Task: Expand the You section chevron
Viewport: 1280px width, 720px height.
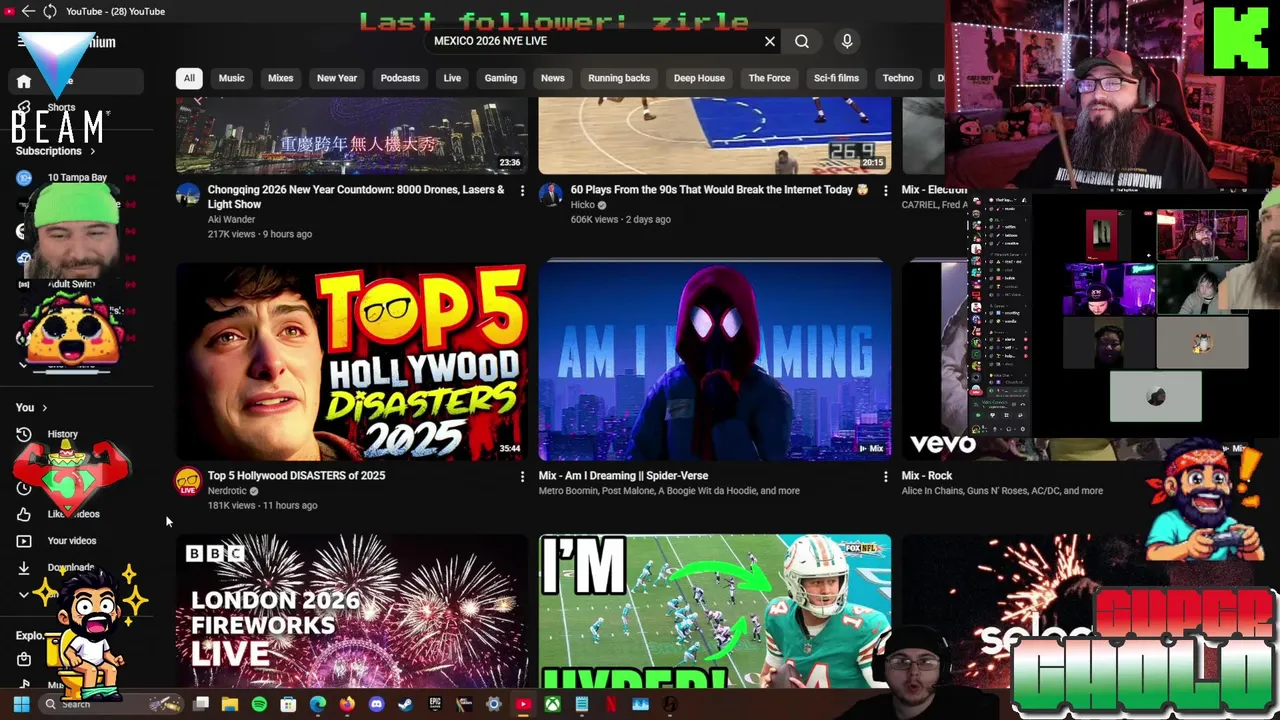Action: 44,408
